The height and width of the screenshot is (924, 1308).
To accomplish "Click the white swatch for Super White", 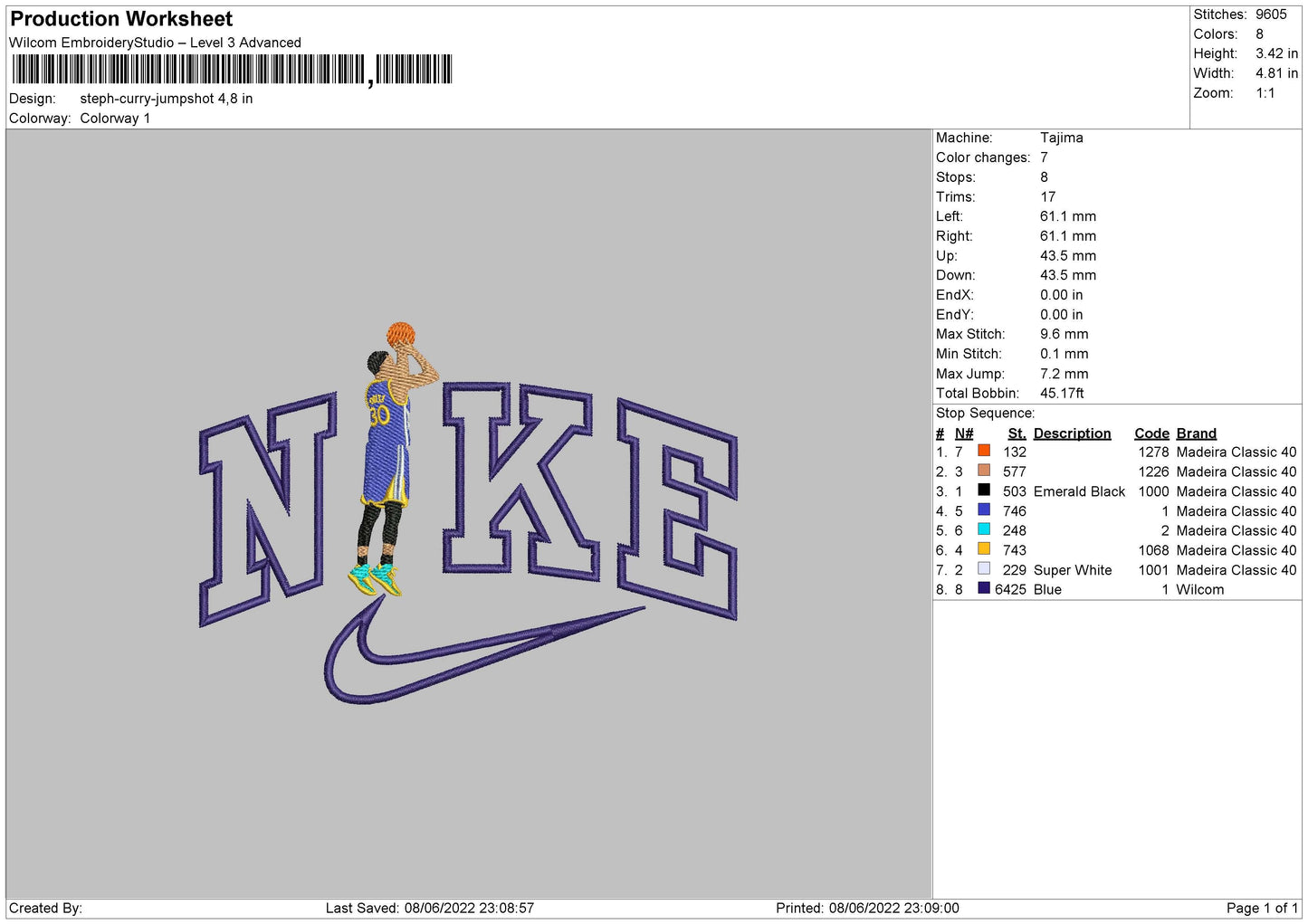I will [984, 569].
